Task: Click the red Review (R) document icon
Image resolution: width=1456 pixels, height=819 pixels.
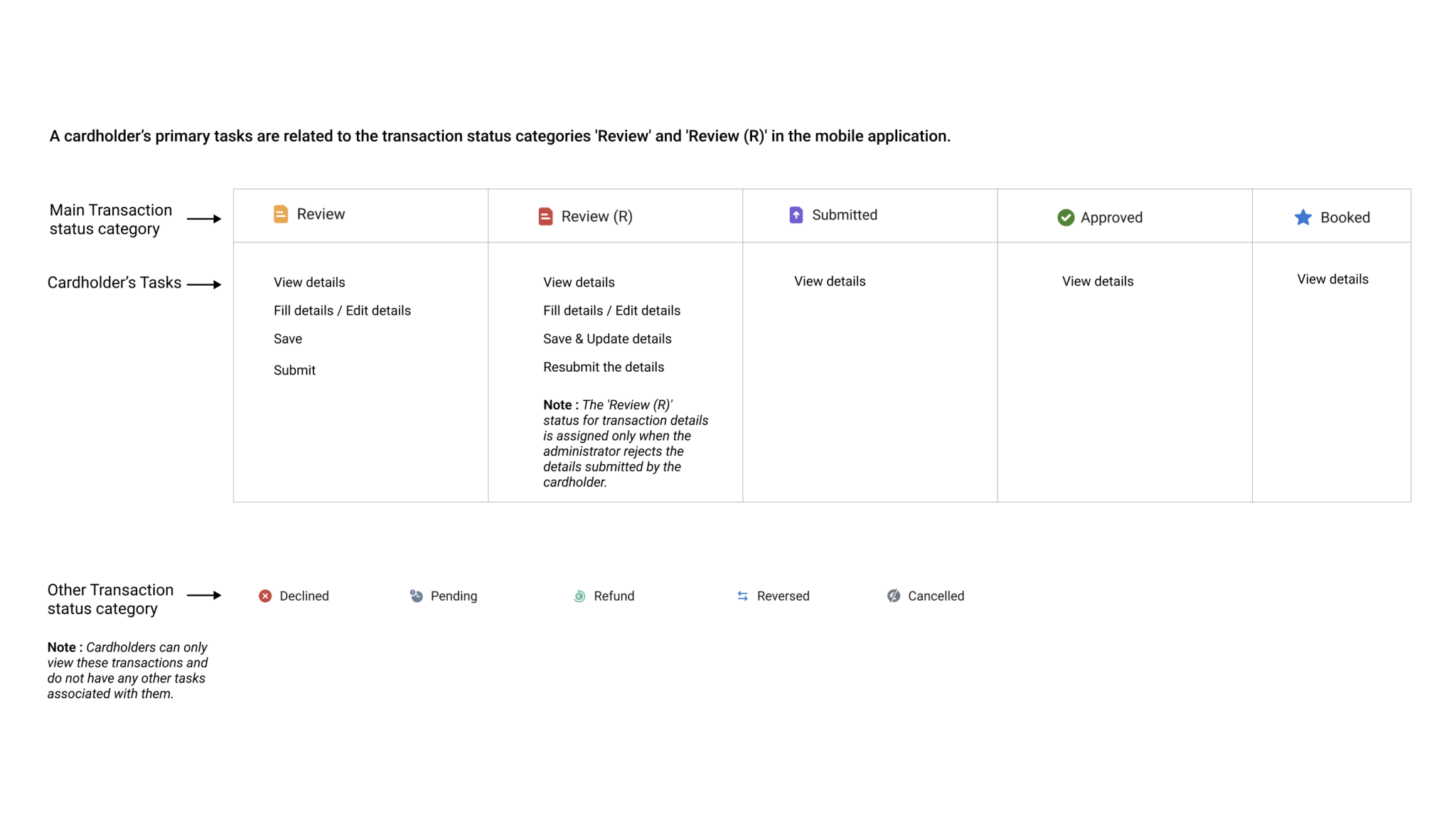Action: [545, 216]
